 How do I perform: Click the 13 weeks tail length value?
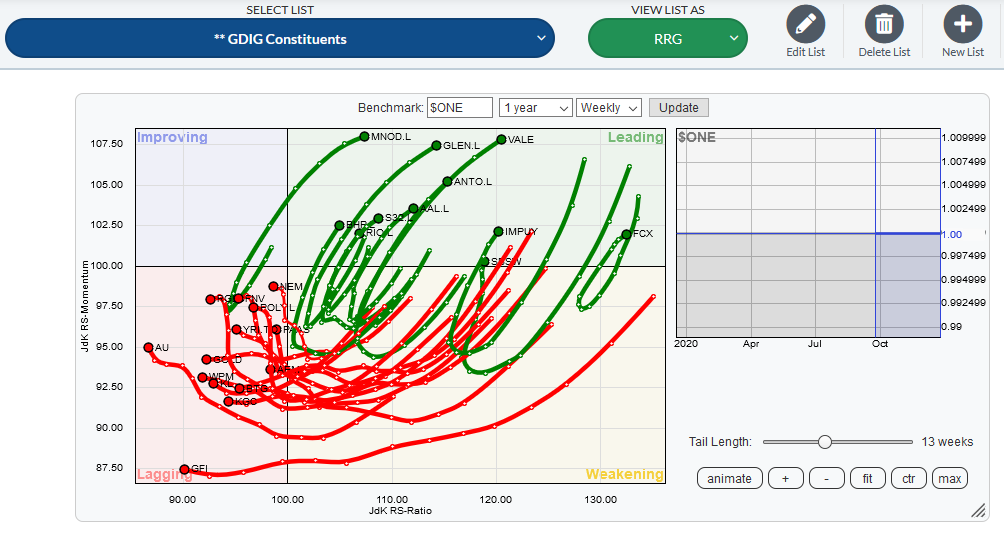click(947, 442)
